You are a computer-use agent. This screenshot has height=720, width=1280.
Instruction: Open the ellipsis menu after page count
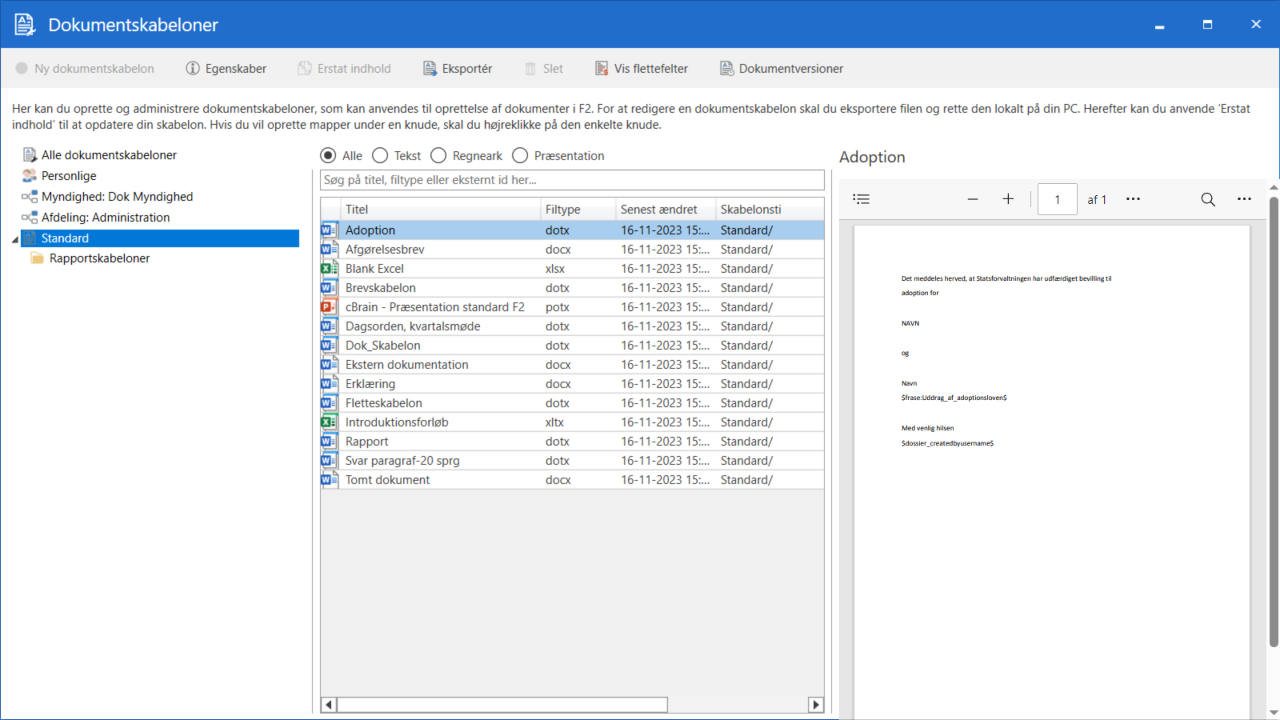click(x=1133, y=199)
